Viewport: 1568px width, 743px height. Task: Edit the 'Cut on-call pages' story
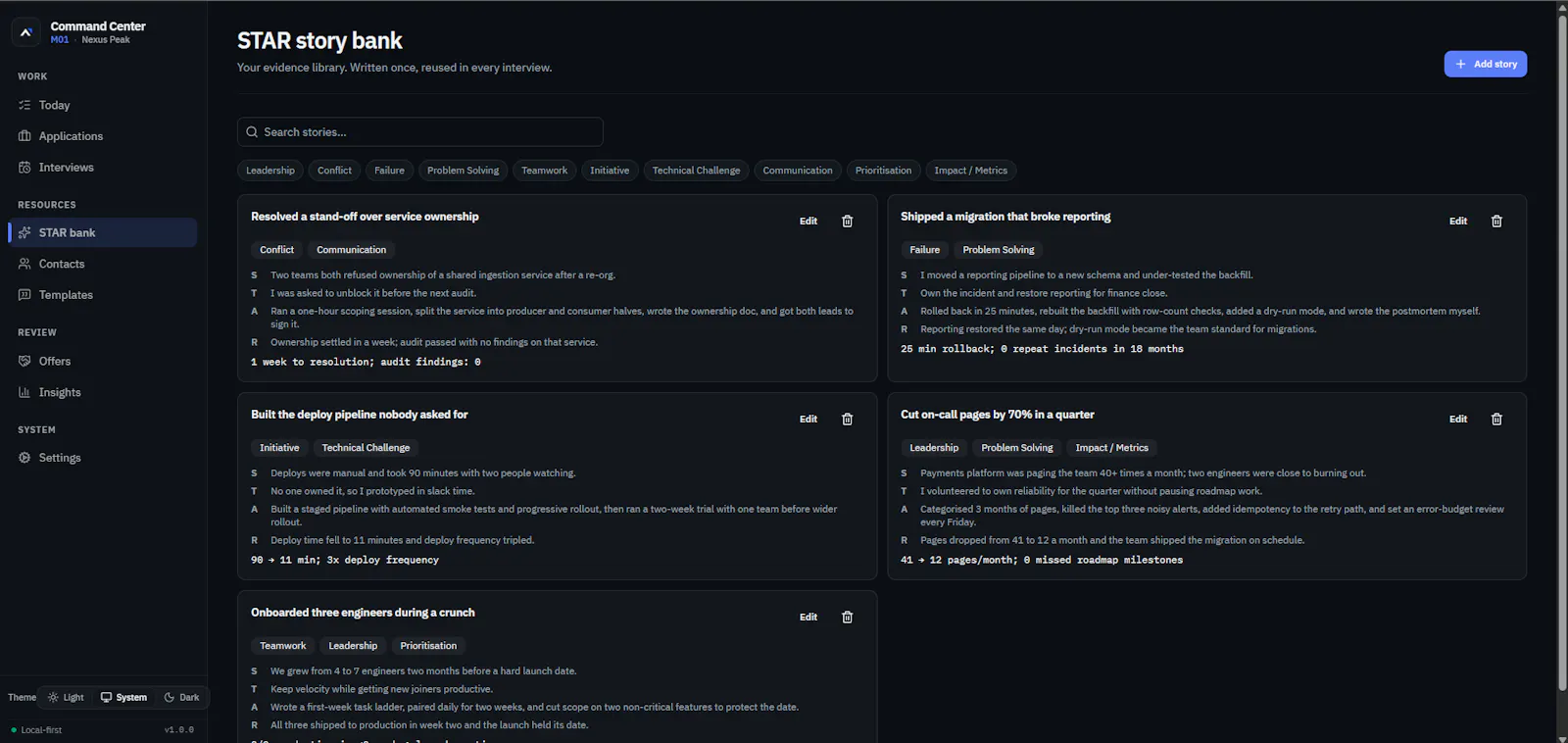pos(1458,420)
